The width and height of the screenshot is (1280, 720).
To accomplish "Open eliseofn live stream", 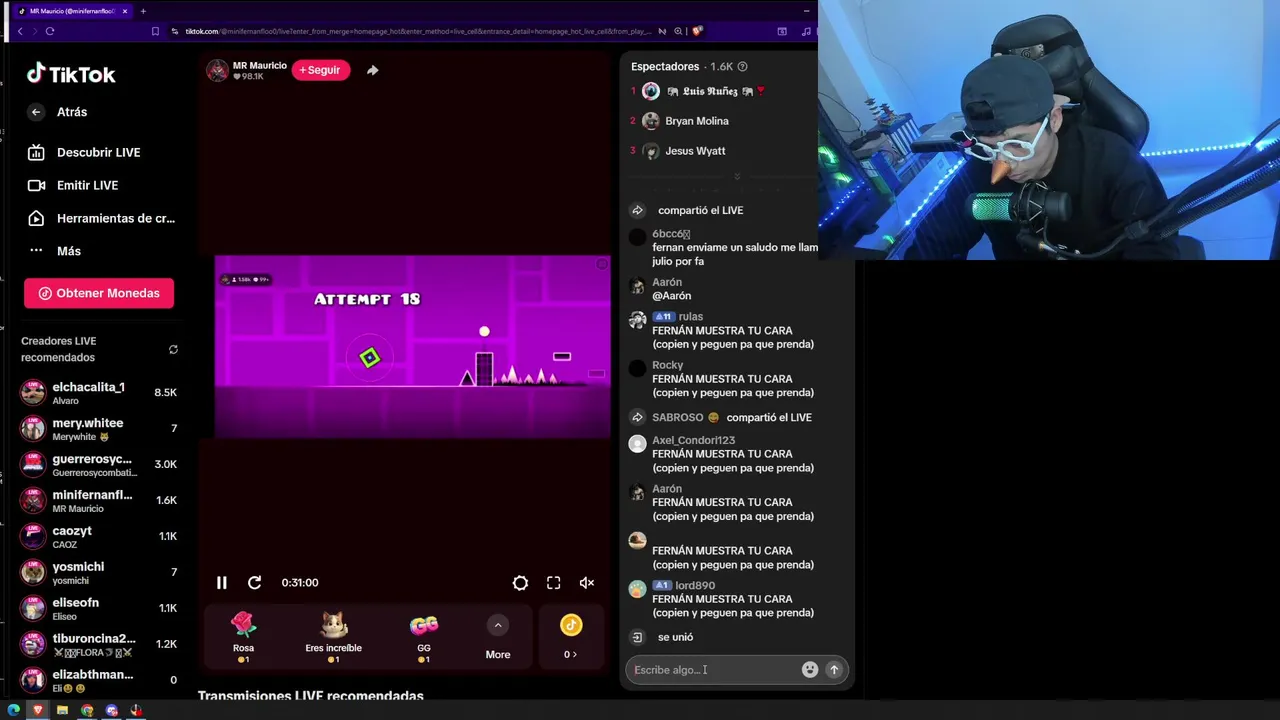I will [x=99, y=609].
